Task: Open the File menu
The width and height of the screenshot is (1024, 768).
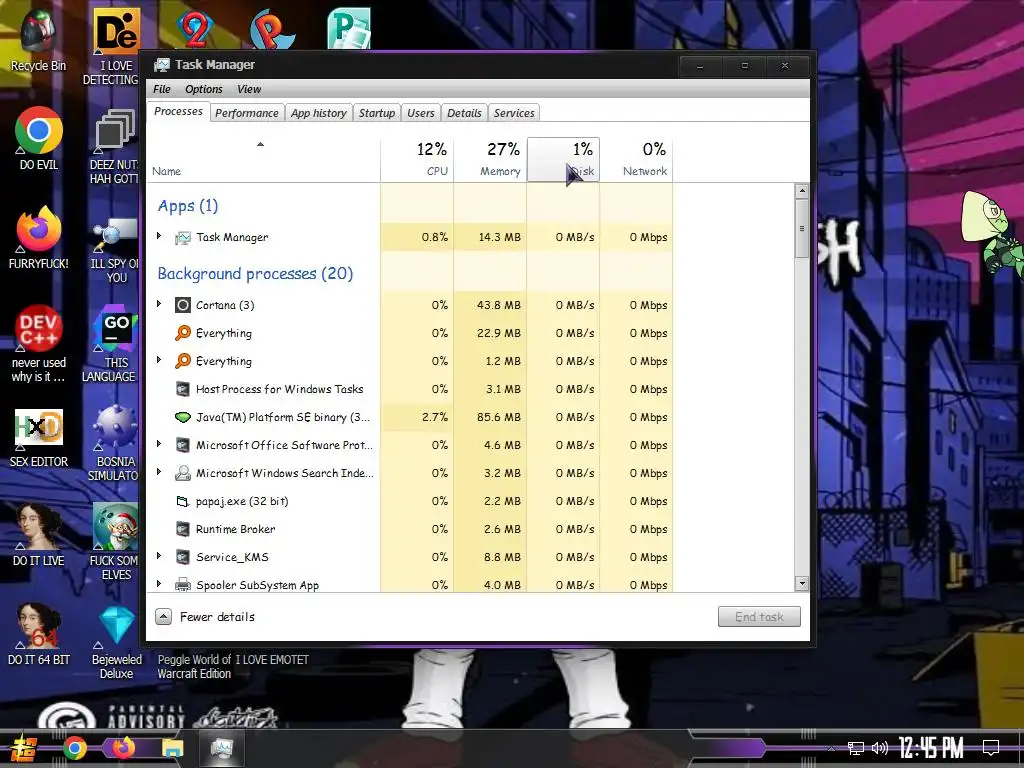Action: pos(161,89)
